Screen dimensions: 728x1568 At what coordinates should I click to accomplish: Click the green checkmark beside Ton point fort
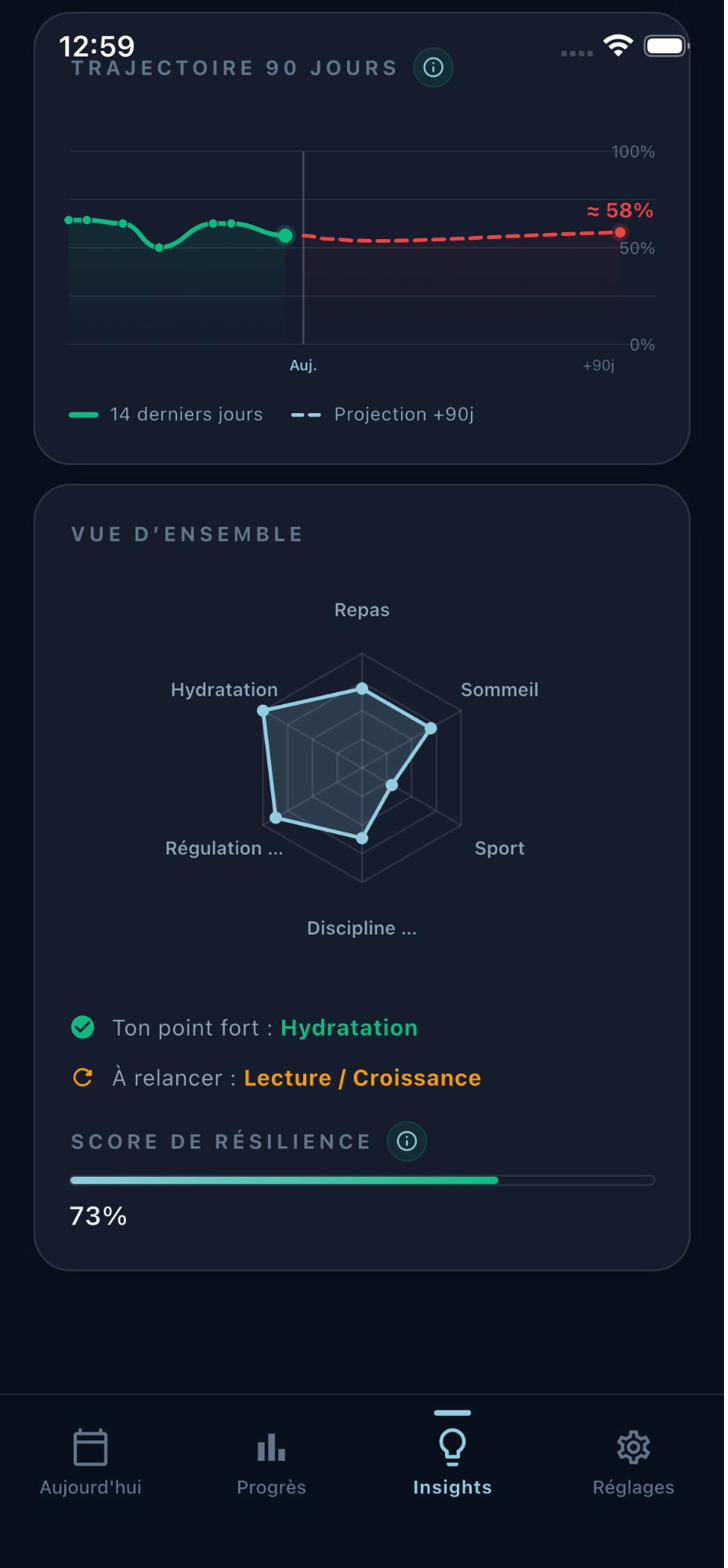82,1027
